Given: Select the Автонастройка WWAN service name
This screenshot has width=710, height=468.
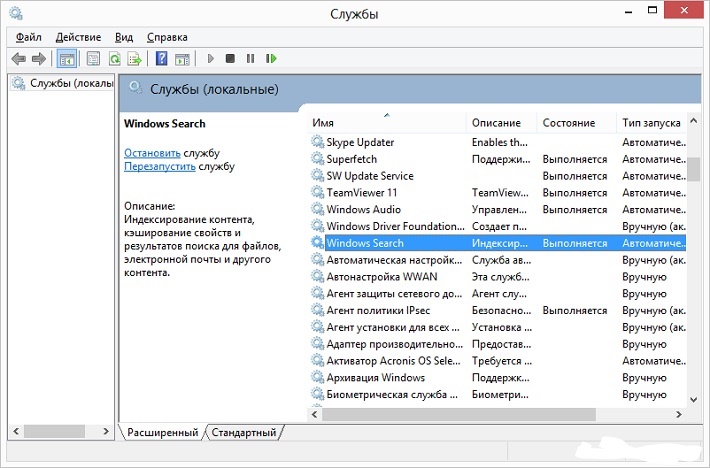Looking at the screenshot, I should 382,276.
